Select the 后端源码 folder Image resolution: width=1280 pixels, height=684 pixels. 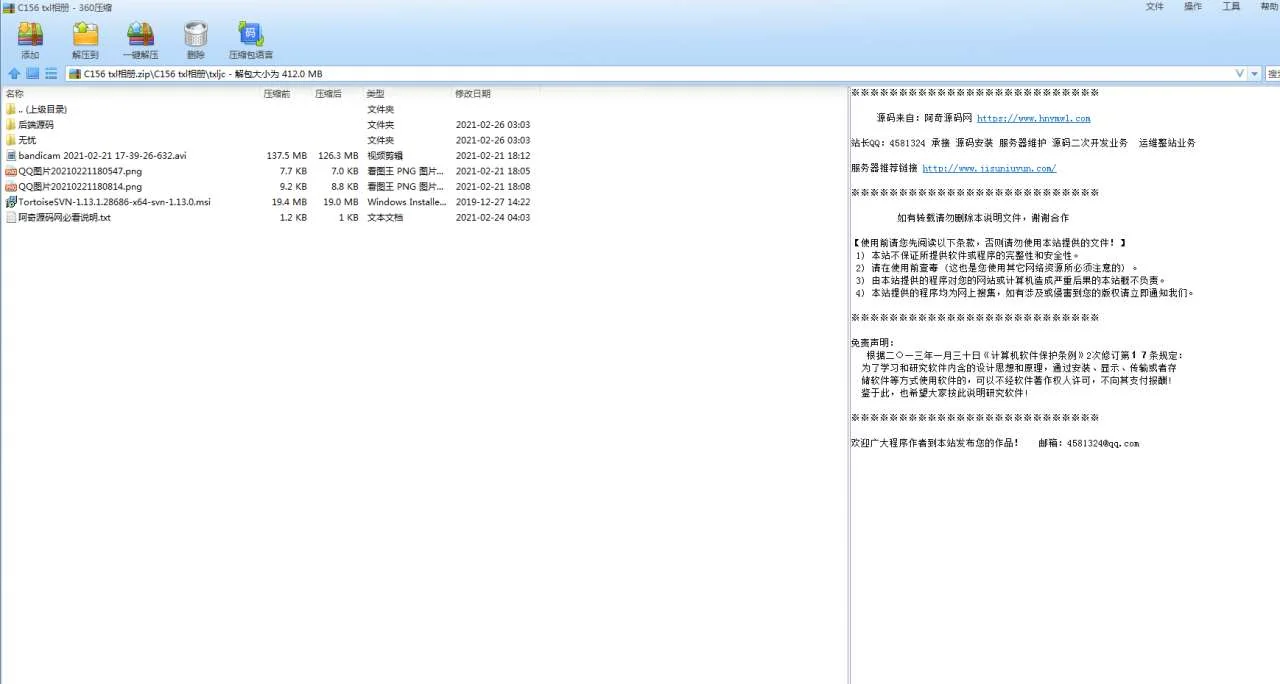coord(36,125)
